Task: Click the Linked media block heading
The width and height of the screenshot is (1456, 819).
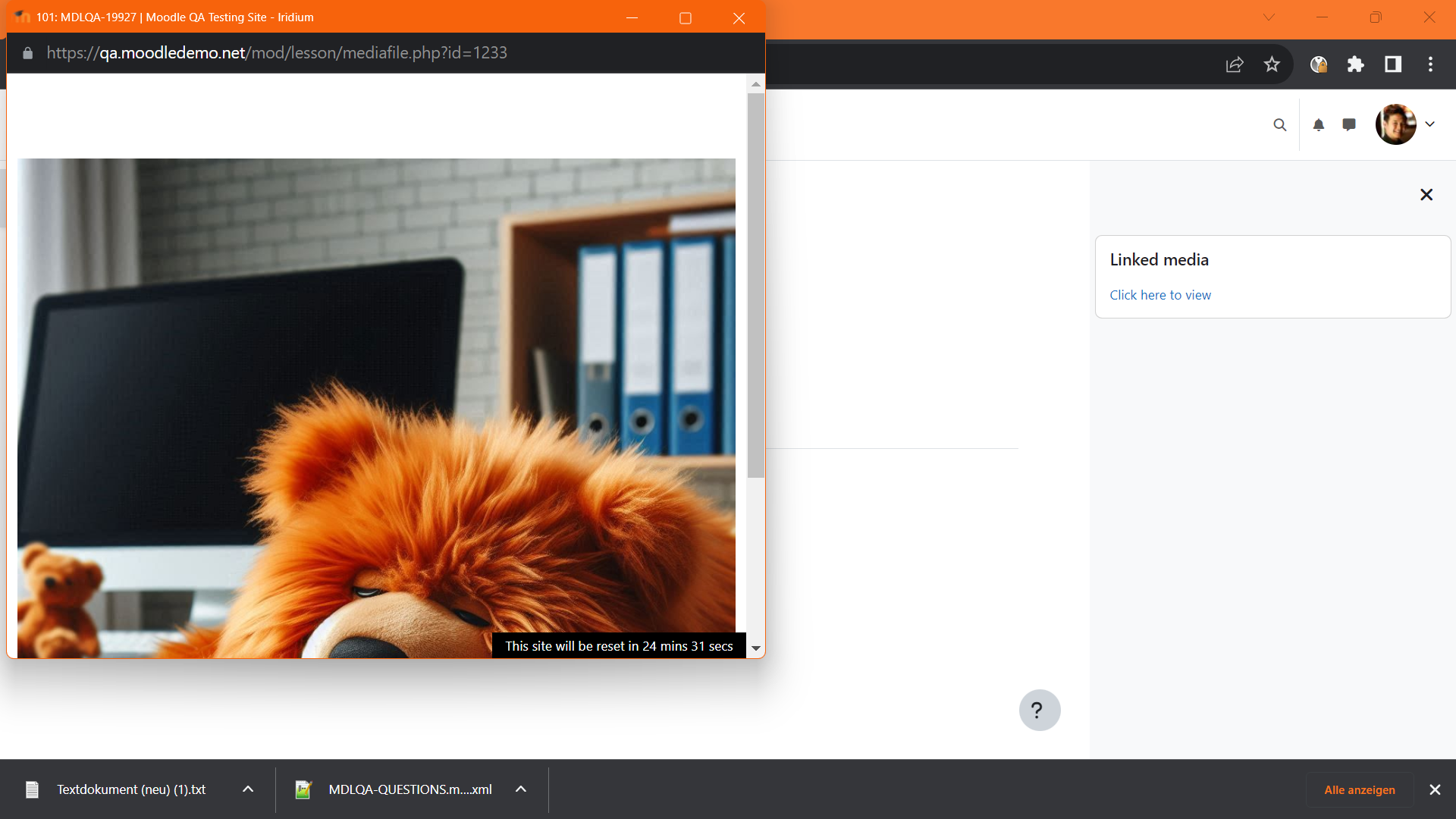Action: point(1159,259)
